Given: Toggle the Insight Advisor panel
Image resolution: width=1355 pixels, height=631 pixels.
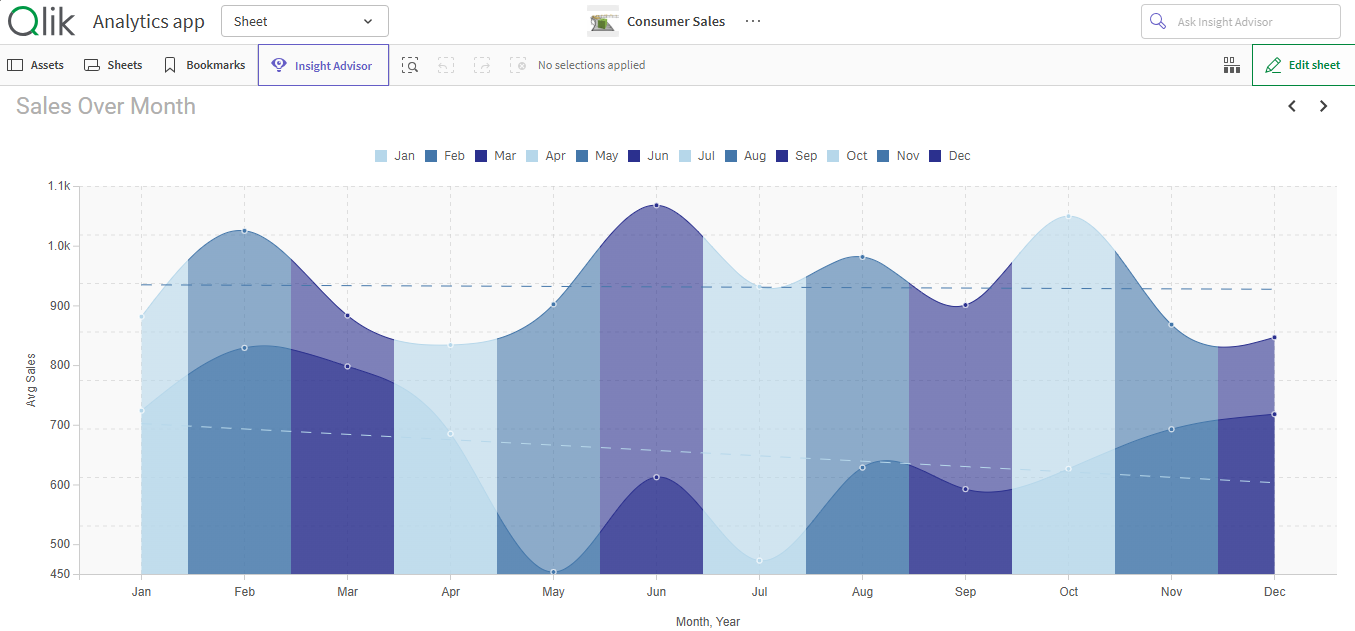Looking at the screenshot, I should 323,65.
